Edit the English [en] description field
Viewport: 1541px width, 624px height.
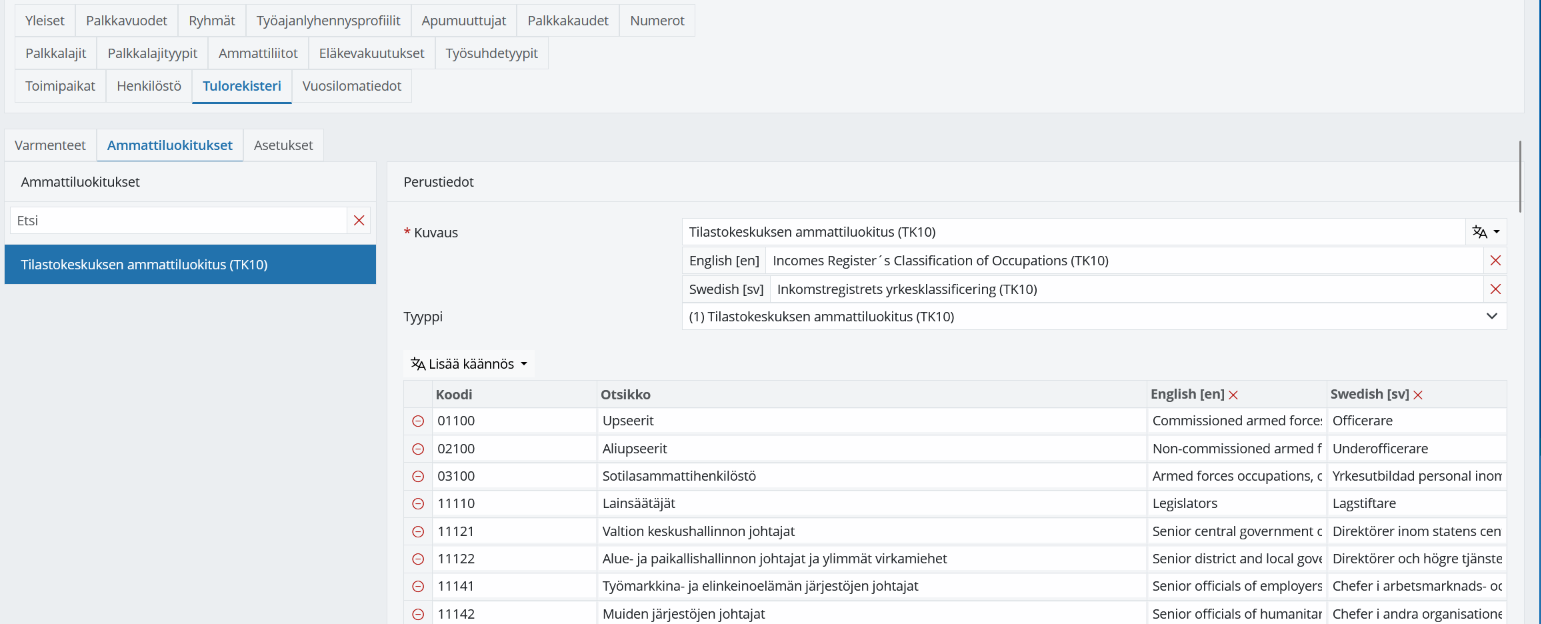1125,260
